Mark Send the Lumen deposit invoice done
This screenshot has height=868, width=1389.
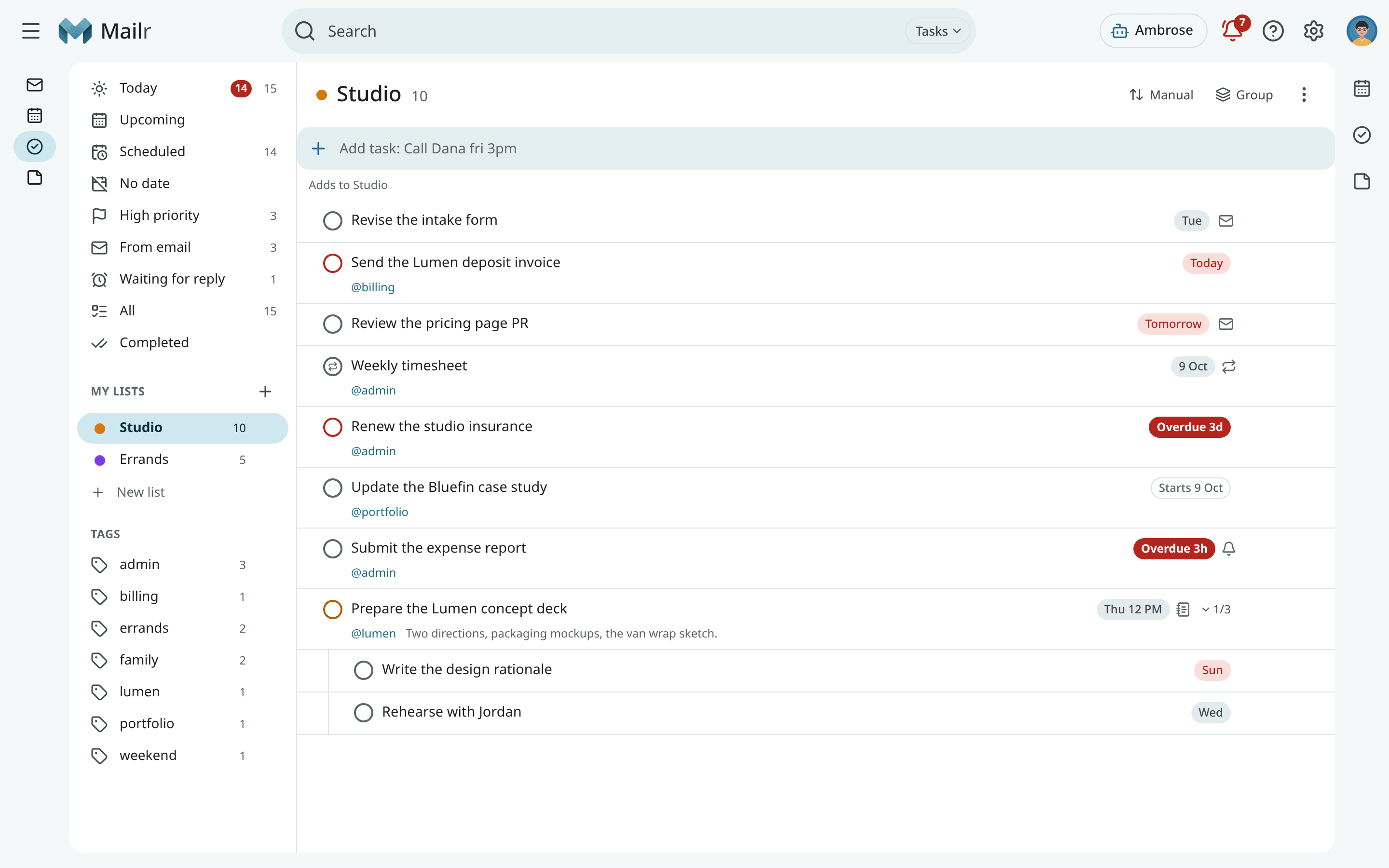332,263
